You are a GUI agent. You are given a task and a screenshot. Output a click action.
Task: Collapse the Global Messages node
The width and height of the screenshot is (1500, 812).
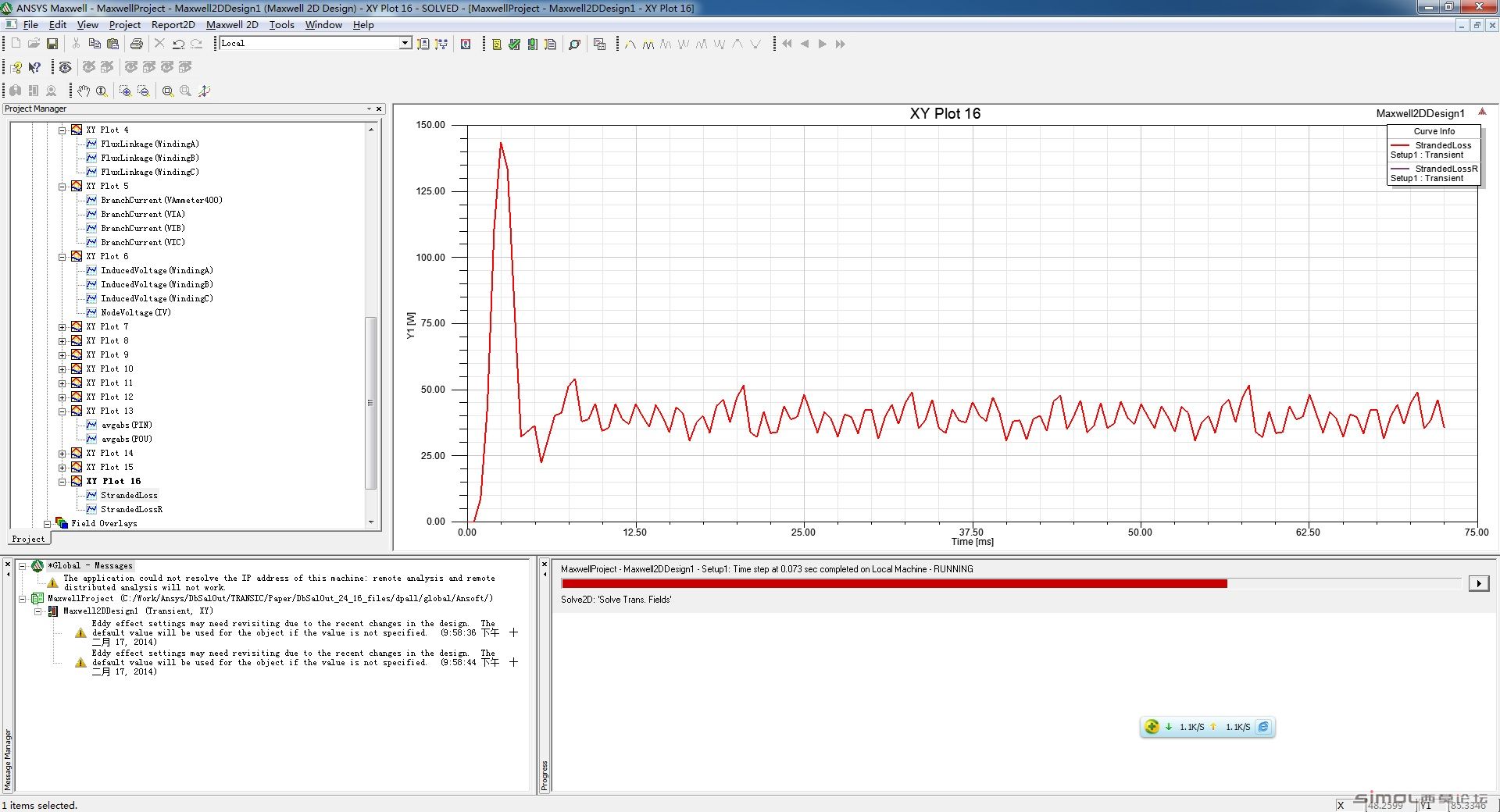pyautogui.click(x=23, y=566)
